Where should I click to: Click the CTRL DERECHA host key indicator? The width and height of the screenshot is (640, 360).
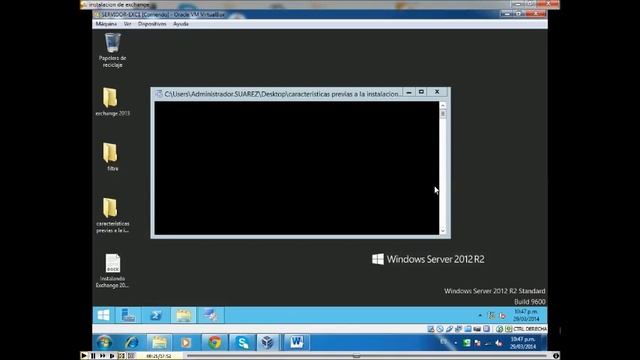(x=530, y=329)
